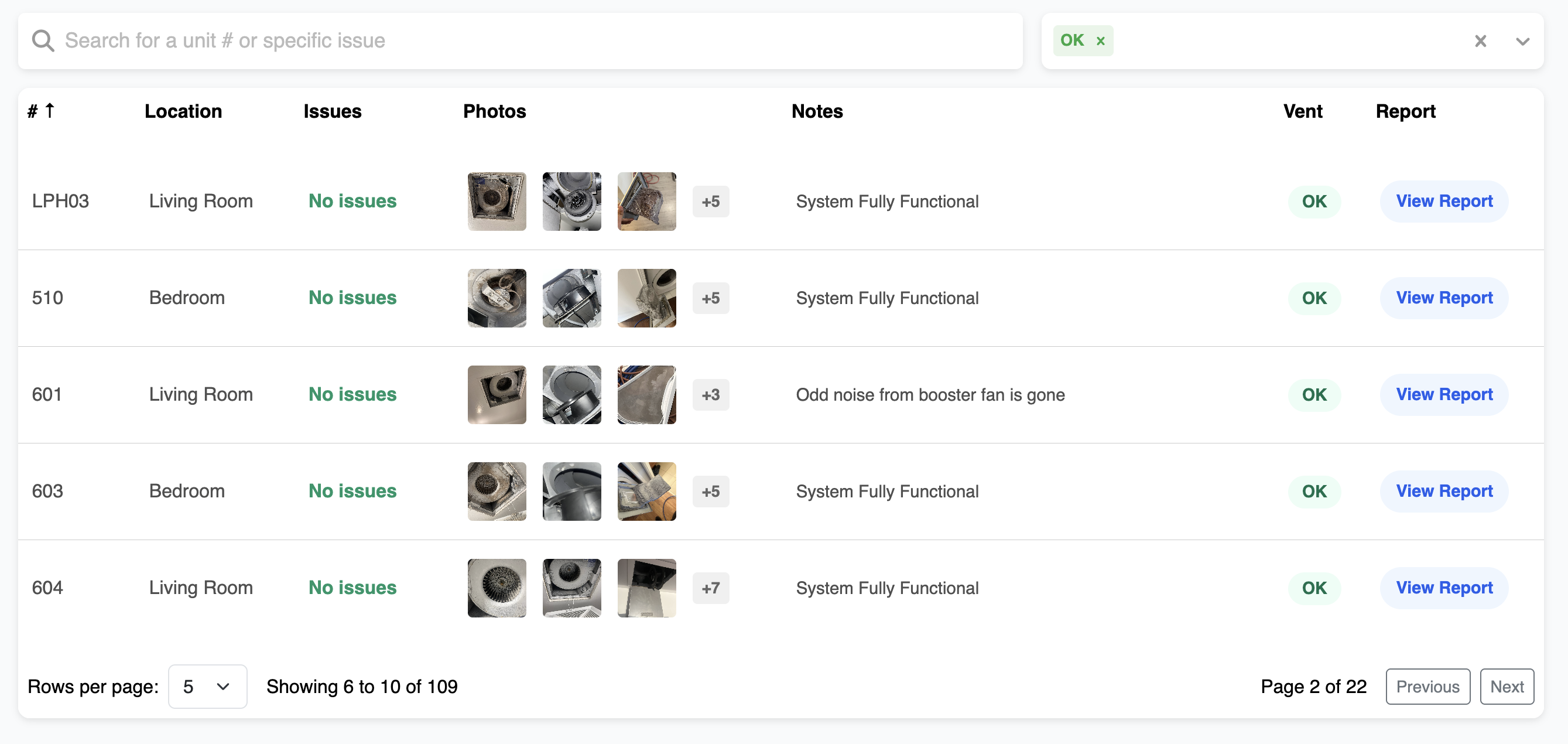Screen dimensions: 1568x744
Task: Show +3 more photos for unit 601
Action: click(x=710, y=394)
